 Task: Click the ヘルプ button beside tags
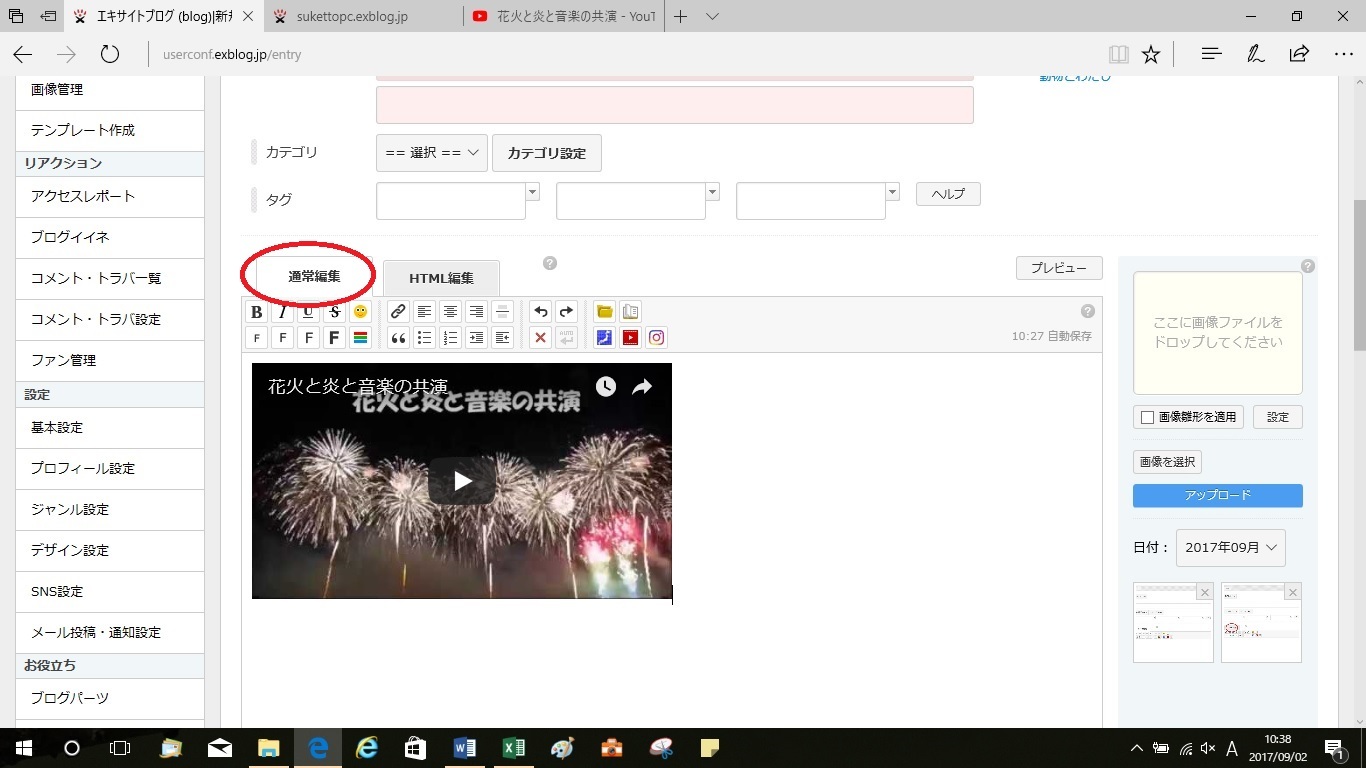point(948,194)
